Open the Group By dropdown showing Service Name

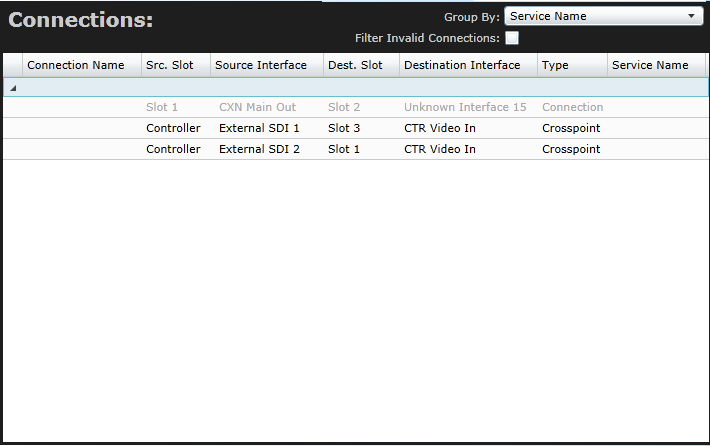pyautogui.click(x=604, y=16)
